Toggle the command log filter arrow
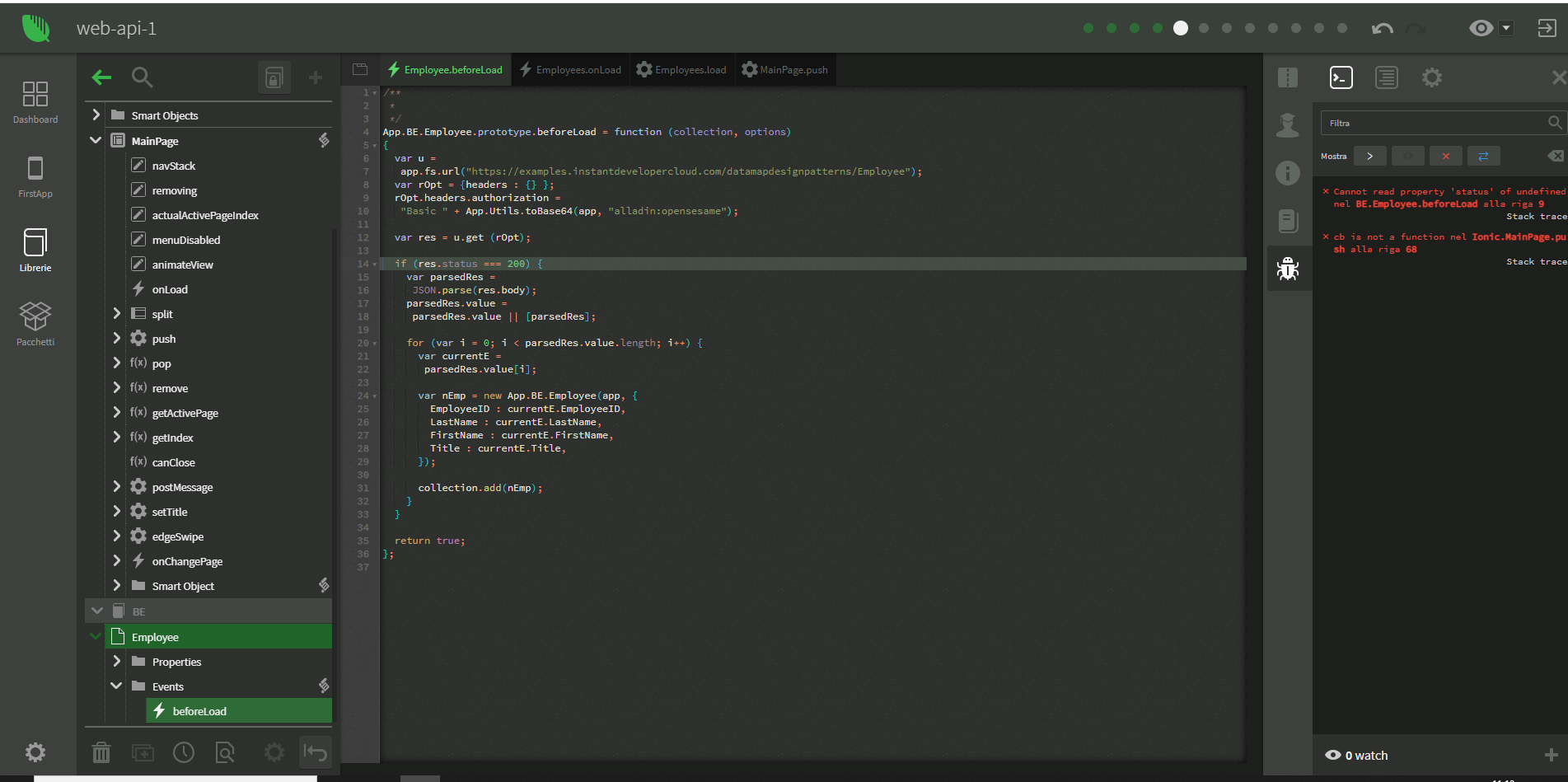Viewport: 1568px width, 782px height. tap(1370, 156)
